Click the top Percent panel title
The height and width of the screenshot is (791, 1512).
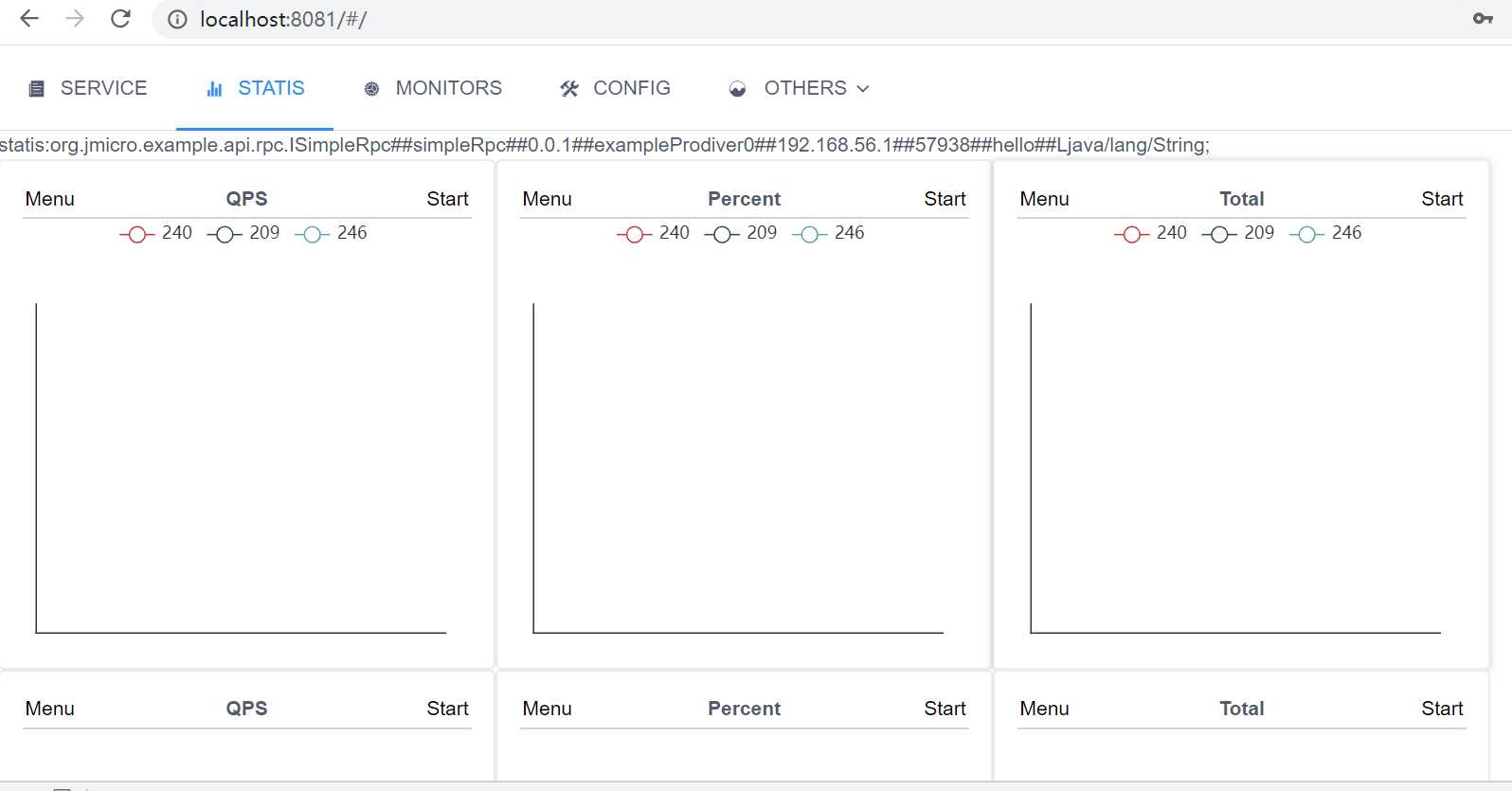(744, 199)
